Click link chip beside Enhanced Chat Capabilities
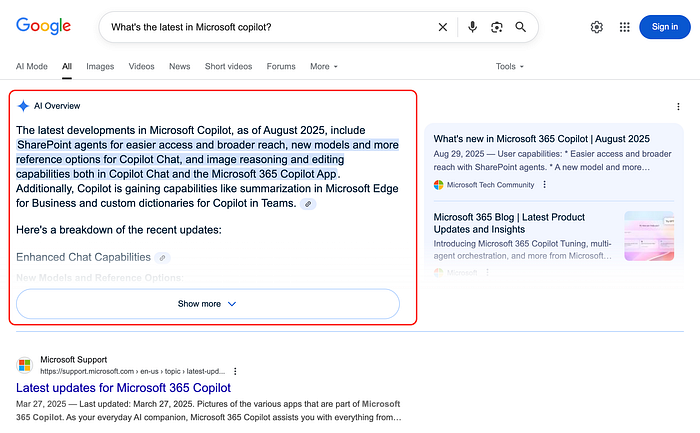The width and height of the screenshot is (700, 433). (x=162, y=258)
